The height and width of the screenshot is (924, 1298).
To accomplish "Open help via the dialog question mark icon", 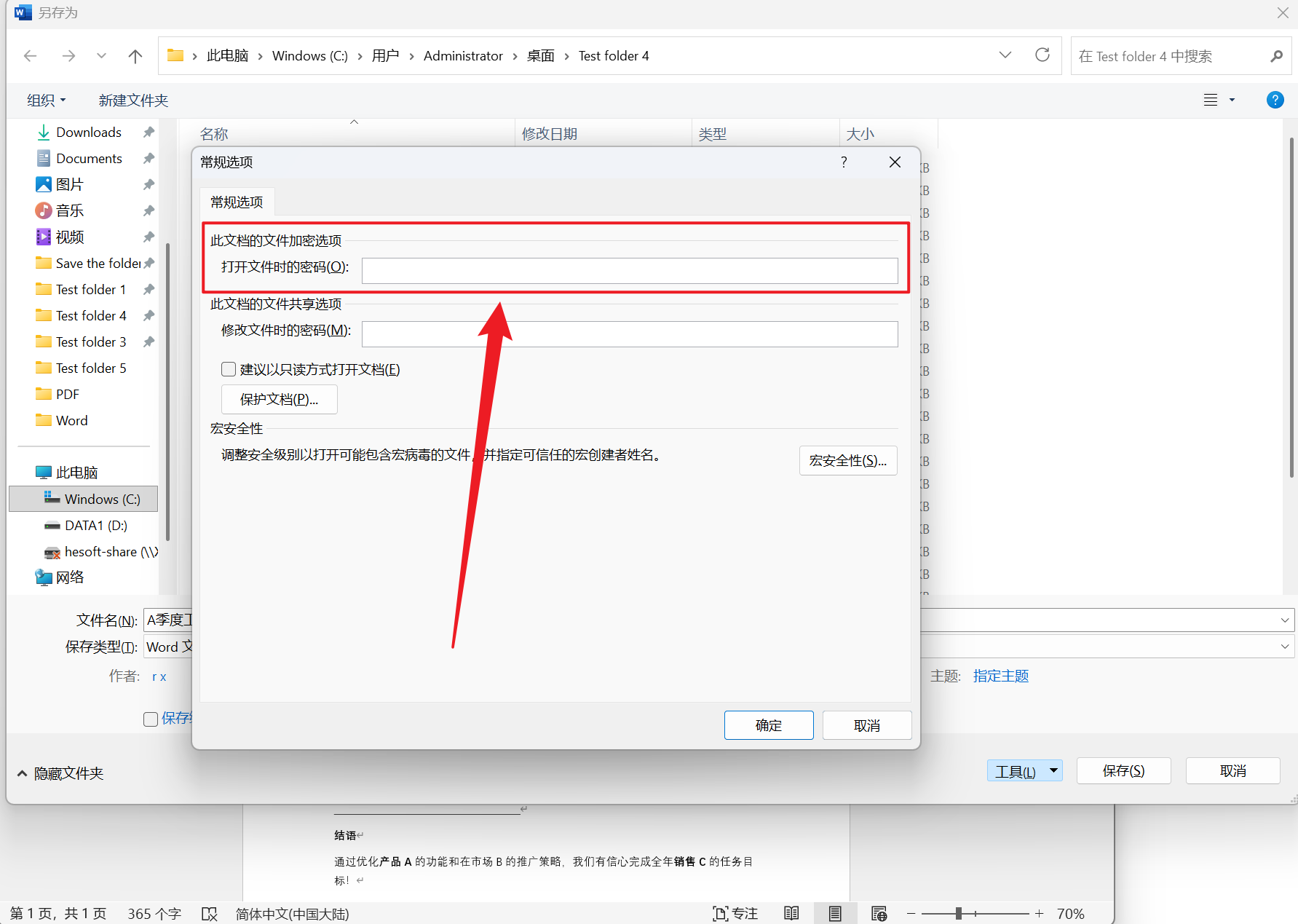I will pyautogui.click(x=843, y=162).
